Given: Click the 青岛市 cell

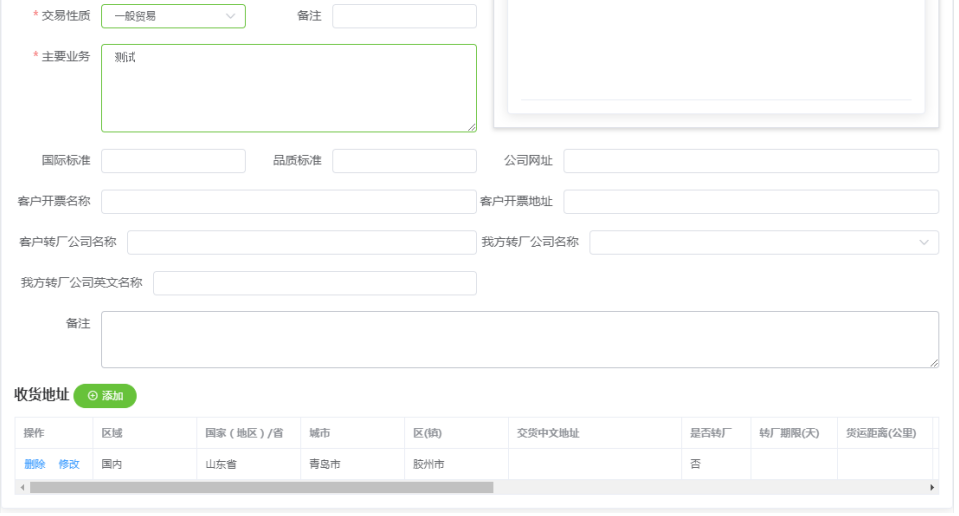Looking at the screenshot, I should [353, 464].
